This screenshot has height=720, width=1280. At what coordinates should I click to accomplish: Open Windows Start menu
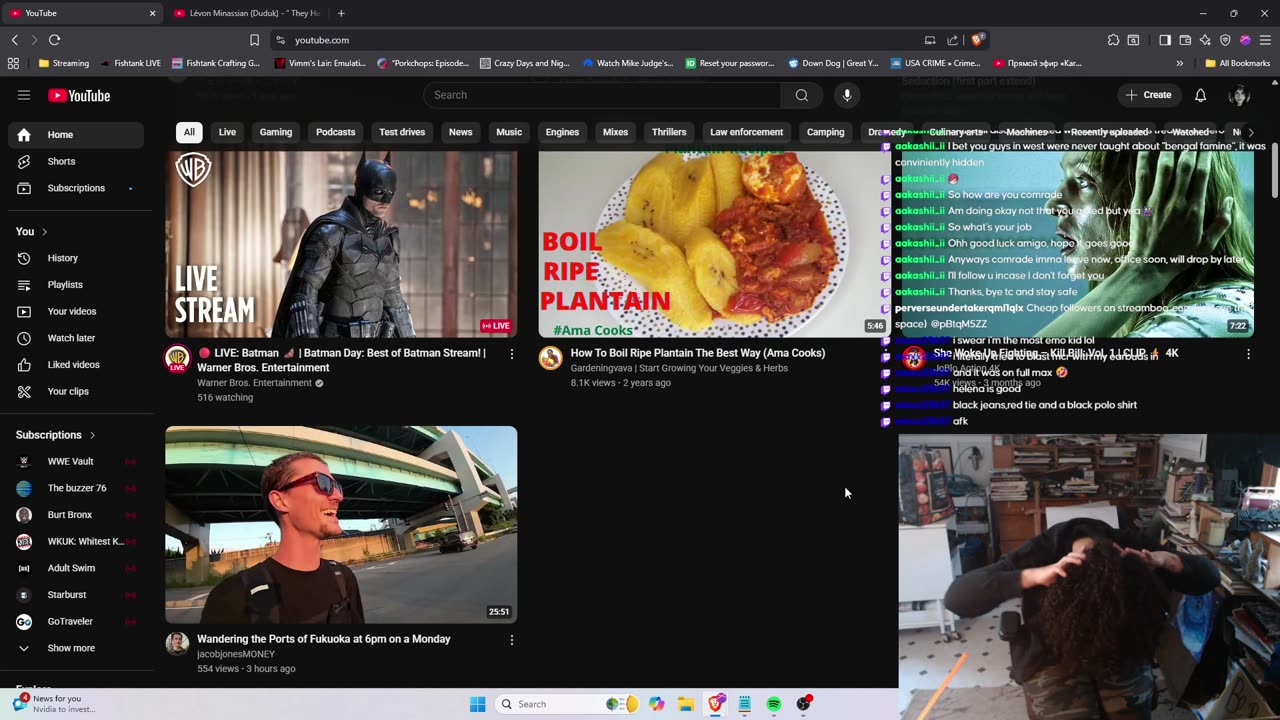478,704
